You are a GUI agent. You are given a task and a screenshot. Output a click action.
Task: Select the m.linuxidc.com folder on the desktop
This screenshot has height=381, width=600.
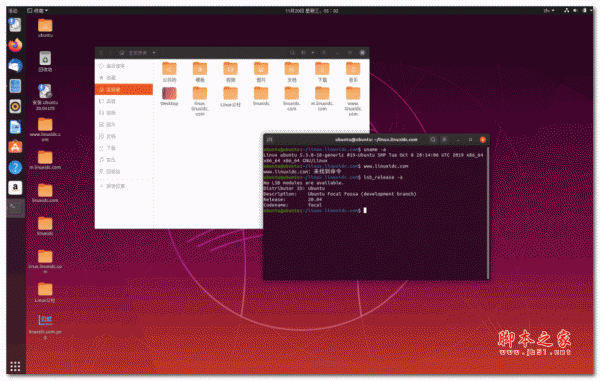tap(45, 160)
